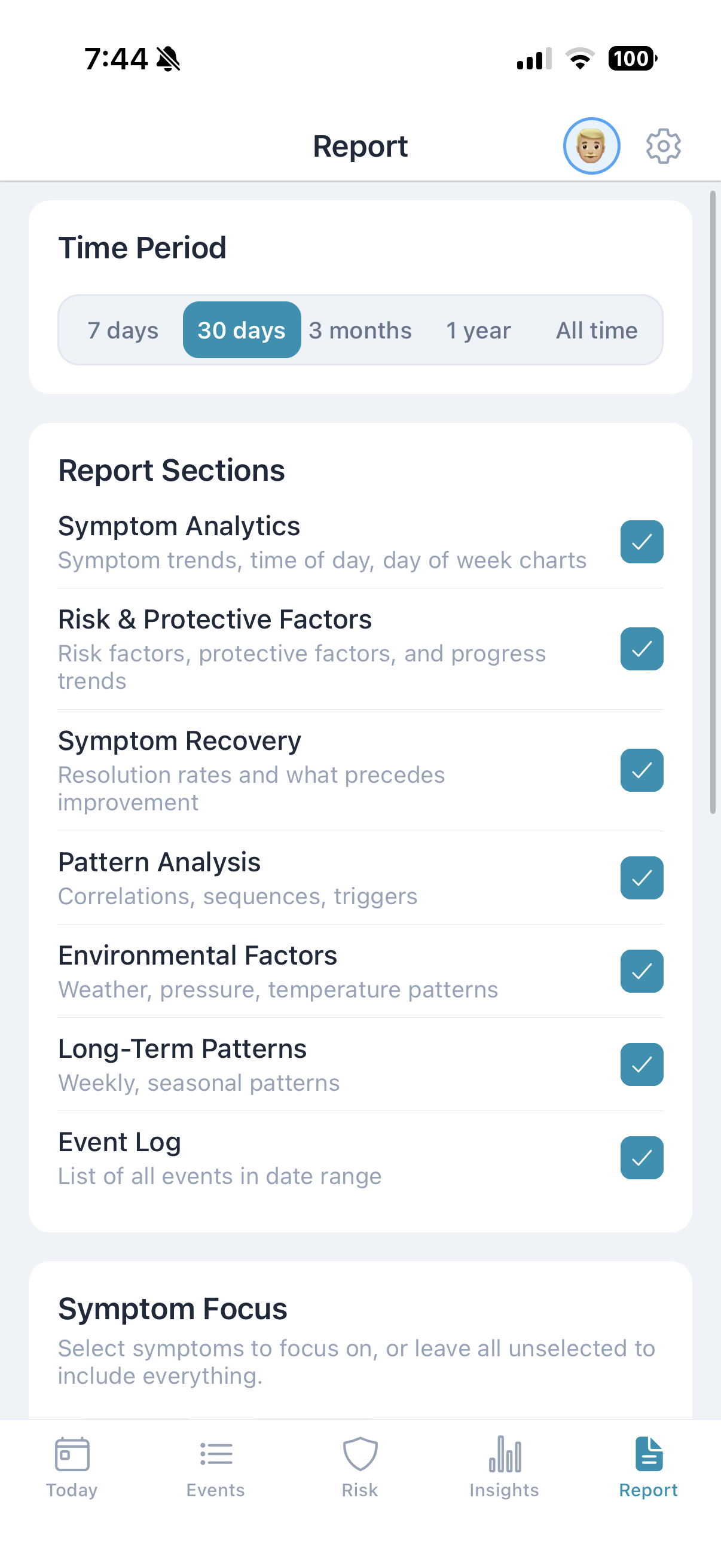Select the 1 year time period
This screenshot has height=1568, width=721.
478,330
